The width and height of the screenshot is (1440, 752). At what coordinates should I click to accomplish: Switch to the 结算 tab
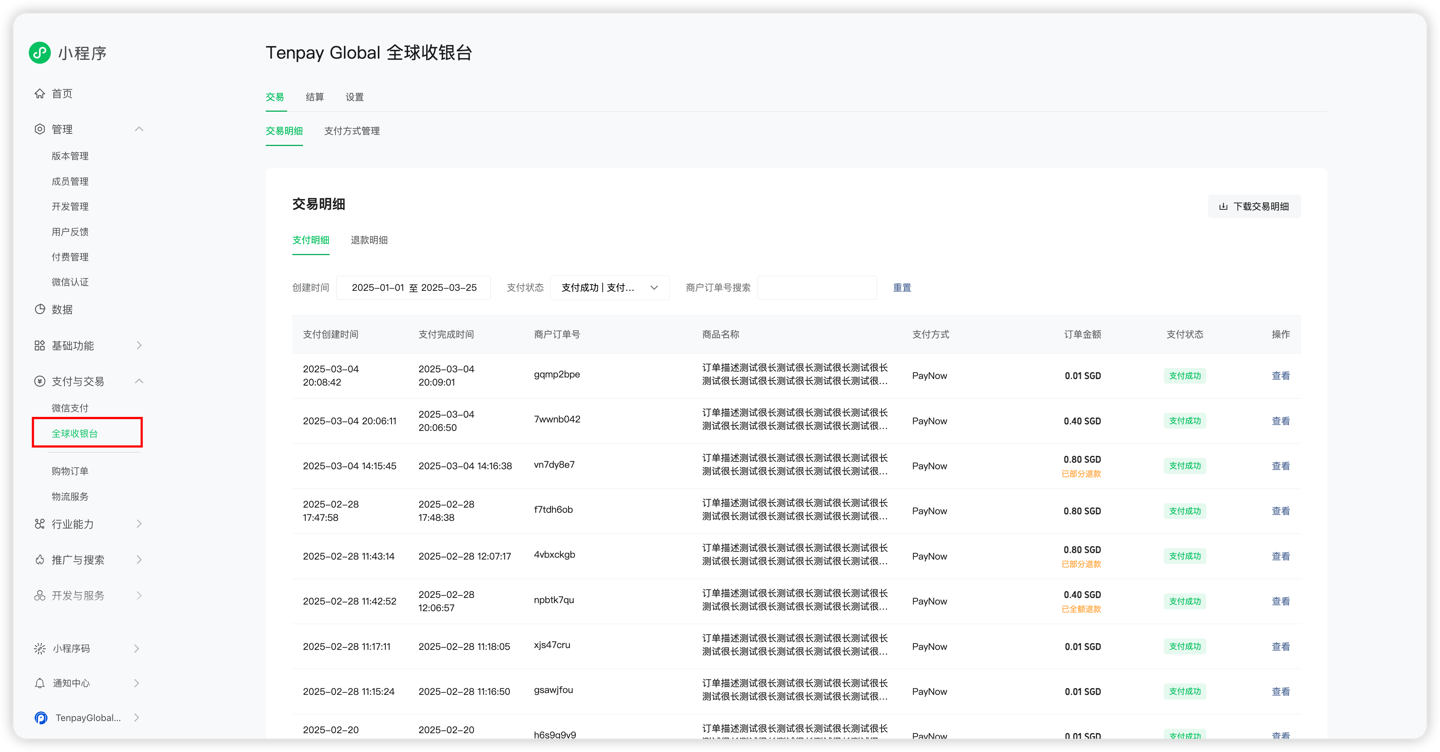pyautogui.click(x=315, y=97)
